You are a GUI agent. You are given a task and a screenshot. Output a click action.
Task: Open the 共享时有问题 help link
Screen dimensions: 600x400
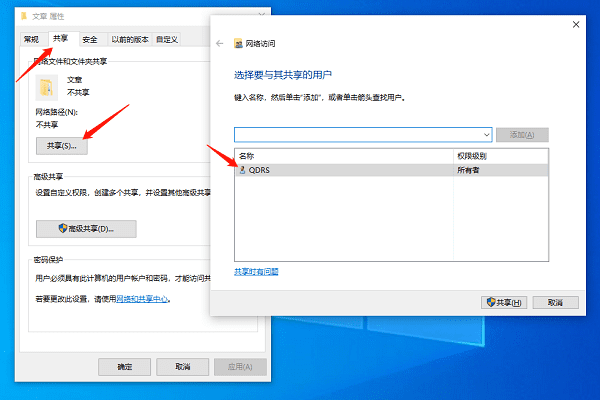[256, 272]
